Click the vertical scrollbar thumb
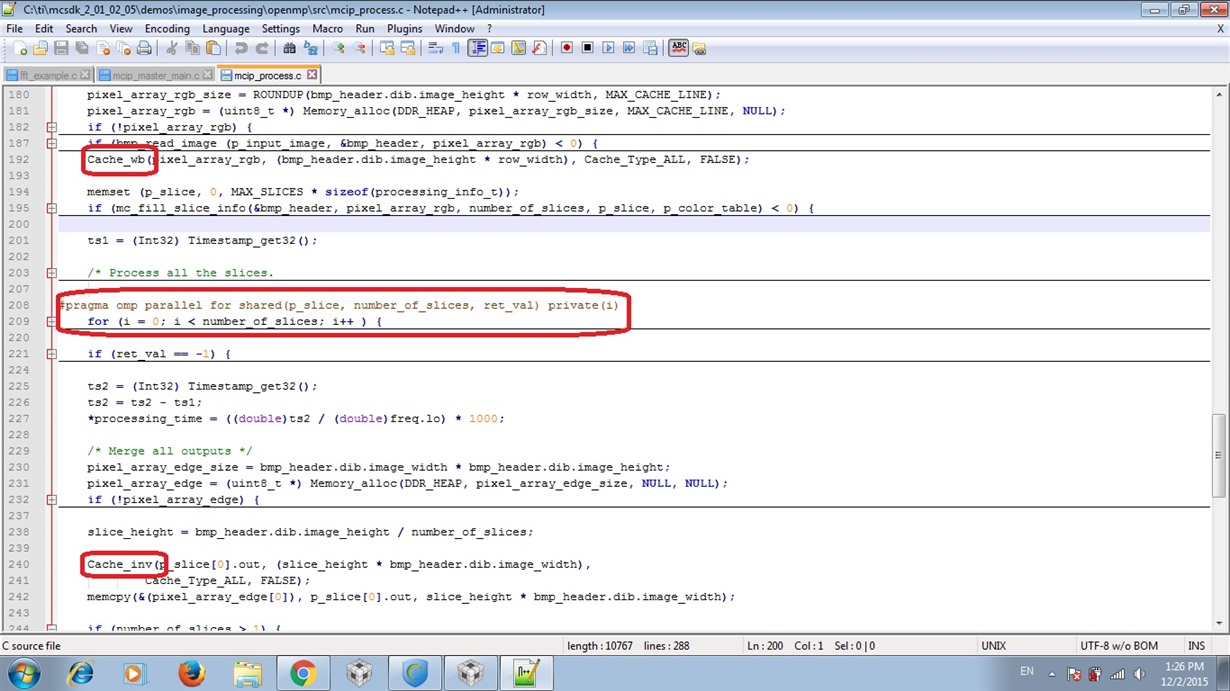The image size is (1230, 691). point(1219,455)
